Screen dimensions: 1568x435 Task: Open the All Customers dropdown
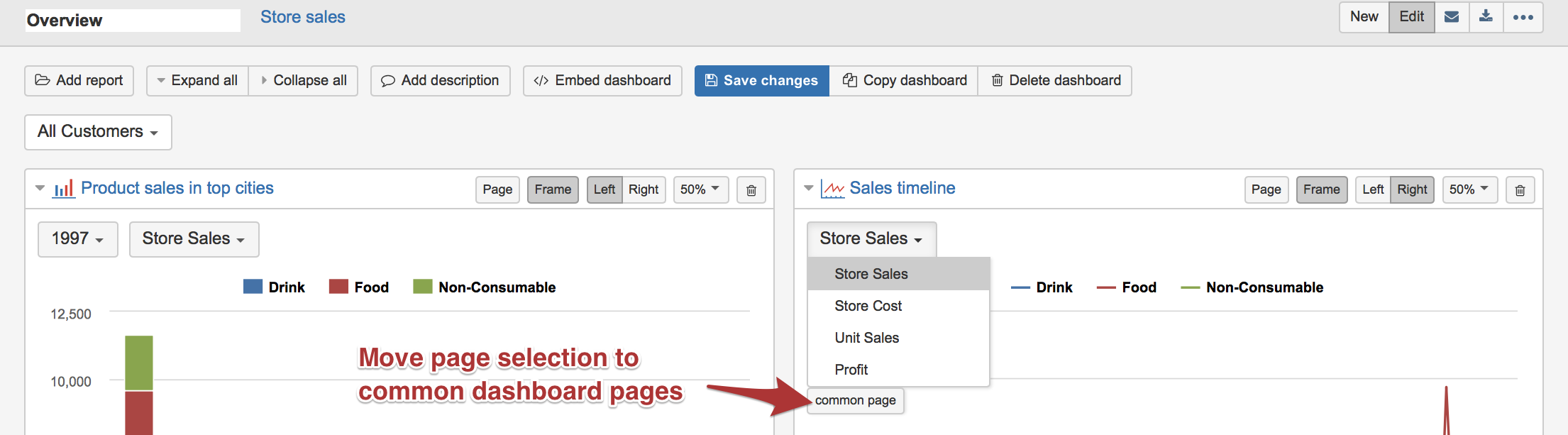tap(98, 132)
